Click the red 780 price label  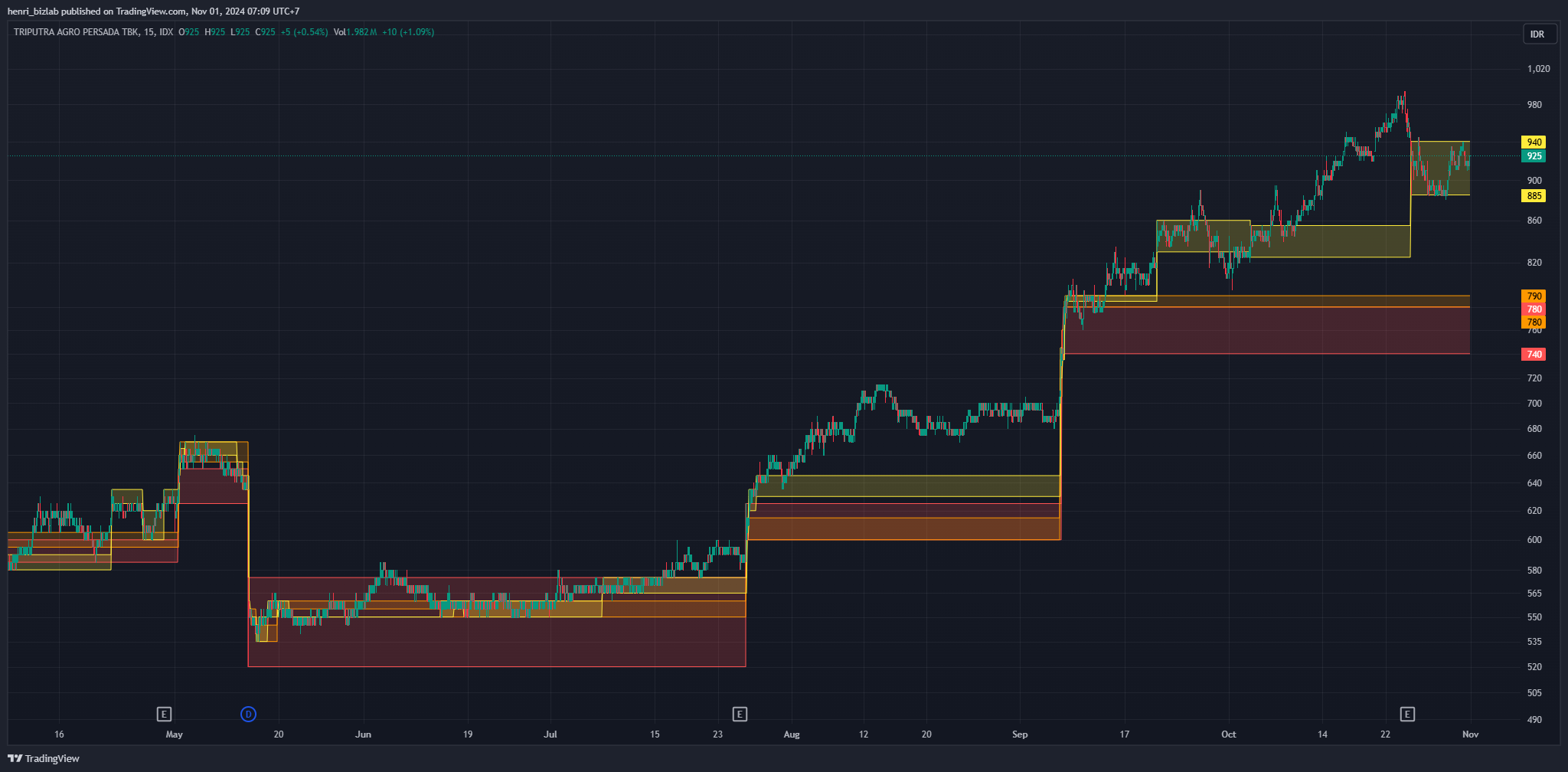tap(1534, 309)
